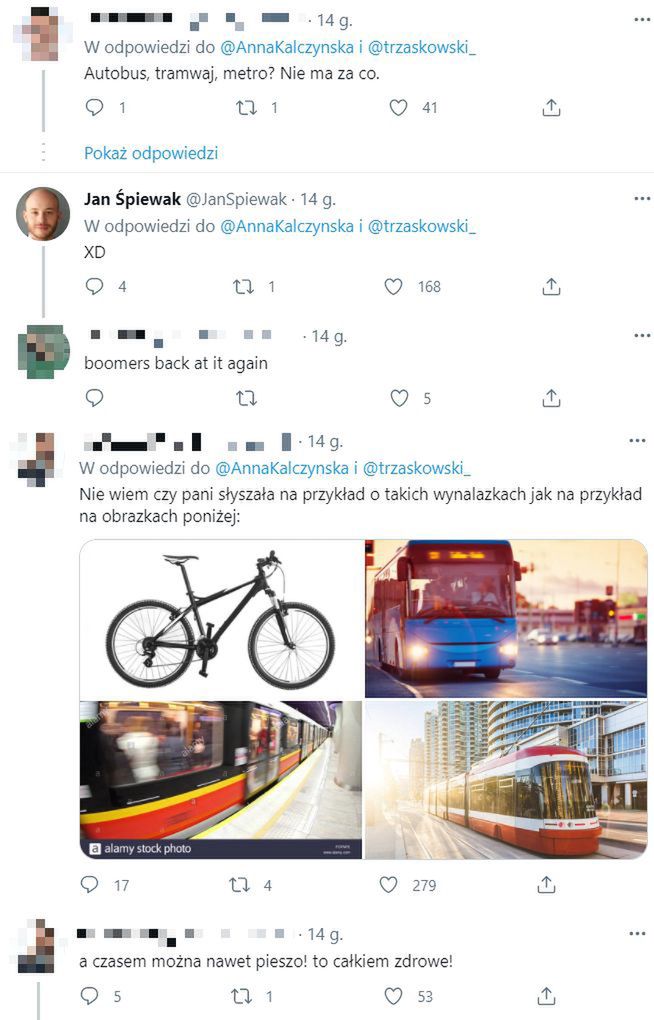
Task: Open more options for Jan Śpiewak's tweet
Action: (641, 198)
